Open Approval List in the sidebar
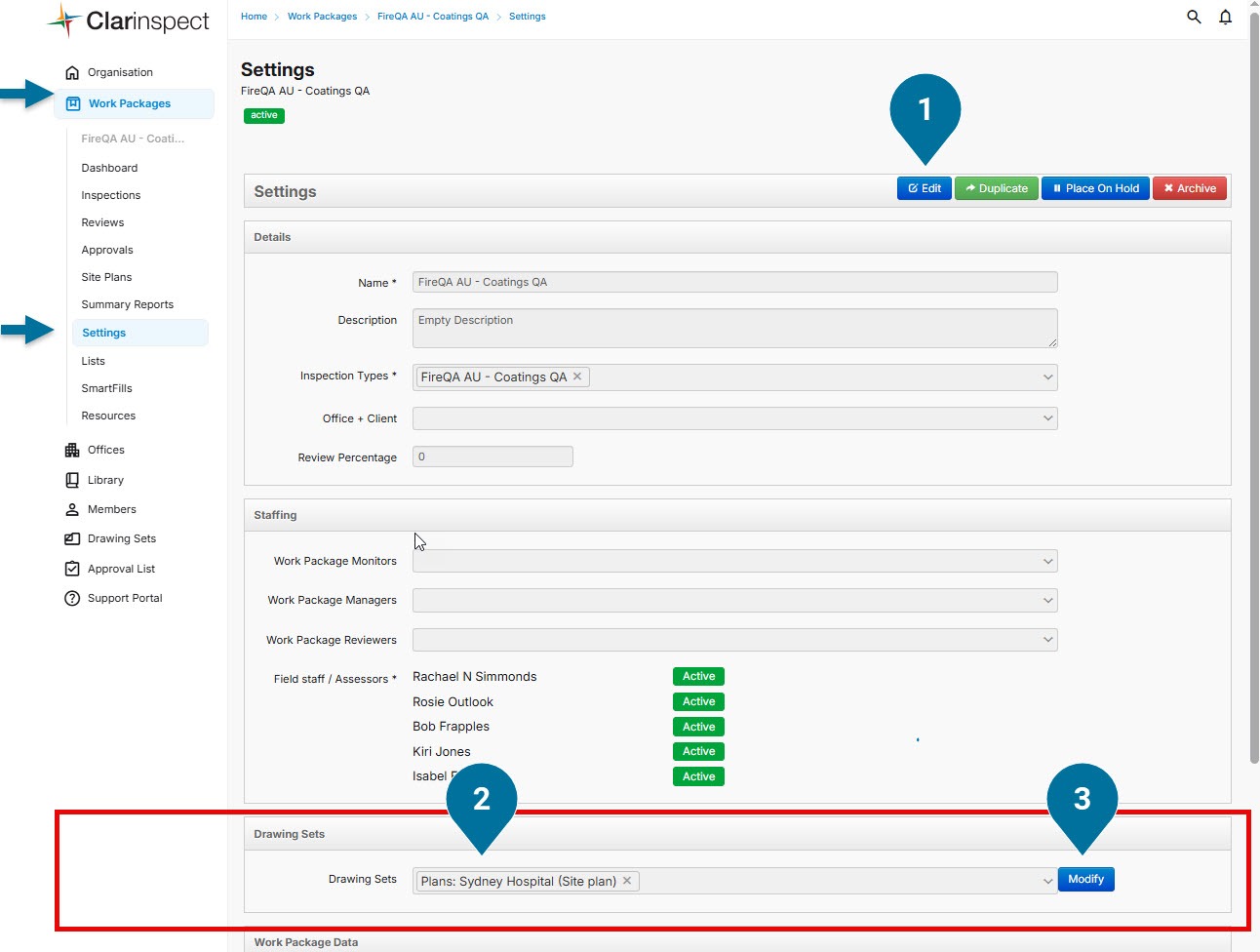Screen dimensions: 1260x952 121,569
